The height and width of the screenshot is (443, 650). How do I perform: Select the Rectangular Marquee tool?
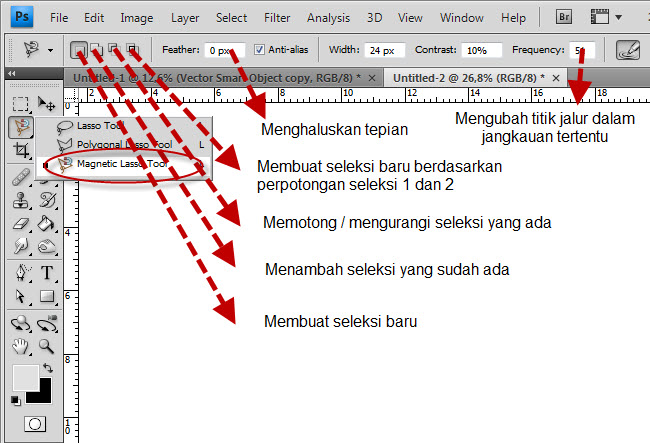coord(21,104)
